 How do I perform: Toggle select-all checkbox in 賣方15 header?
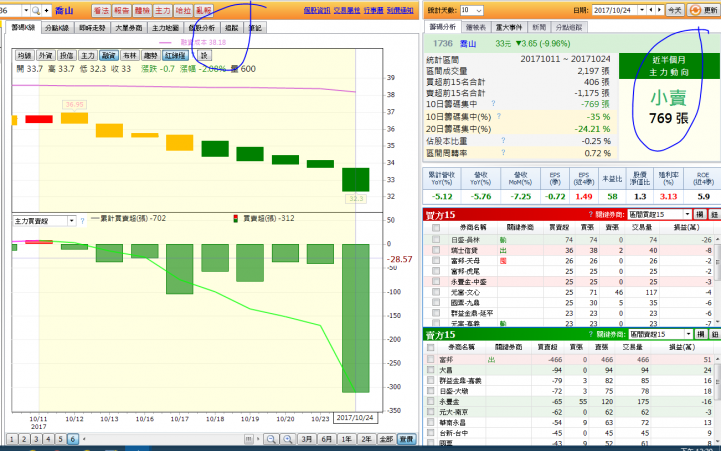pos(430,348)
